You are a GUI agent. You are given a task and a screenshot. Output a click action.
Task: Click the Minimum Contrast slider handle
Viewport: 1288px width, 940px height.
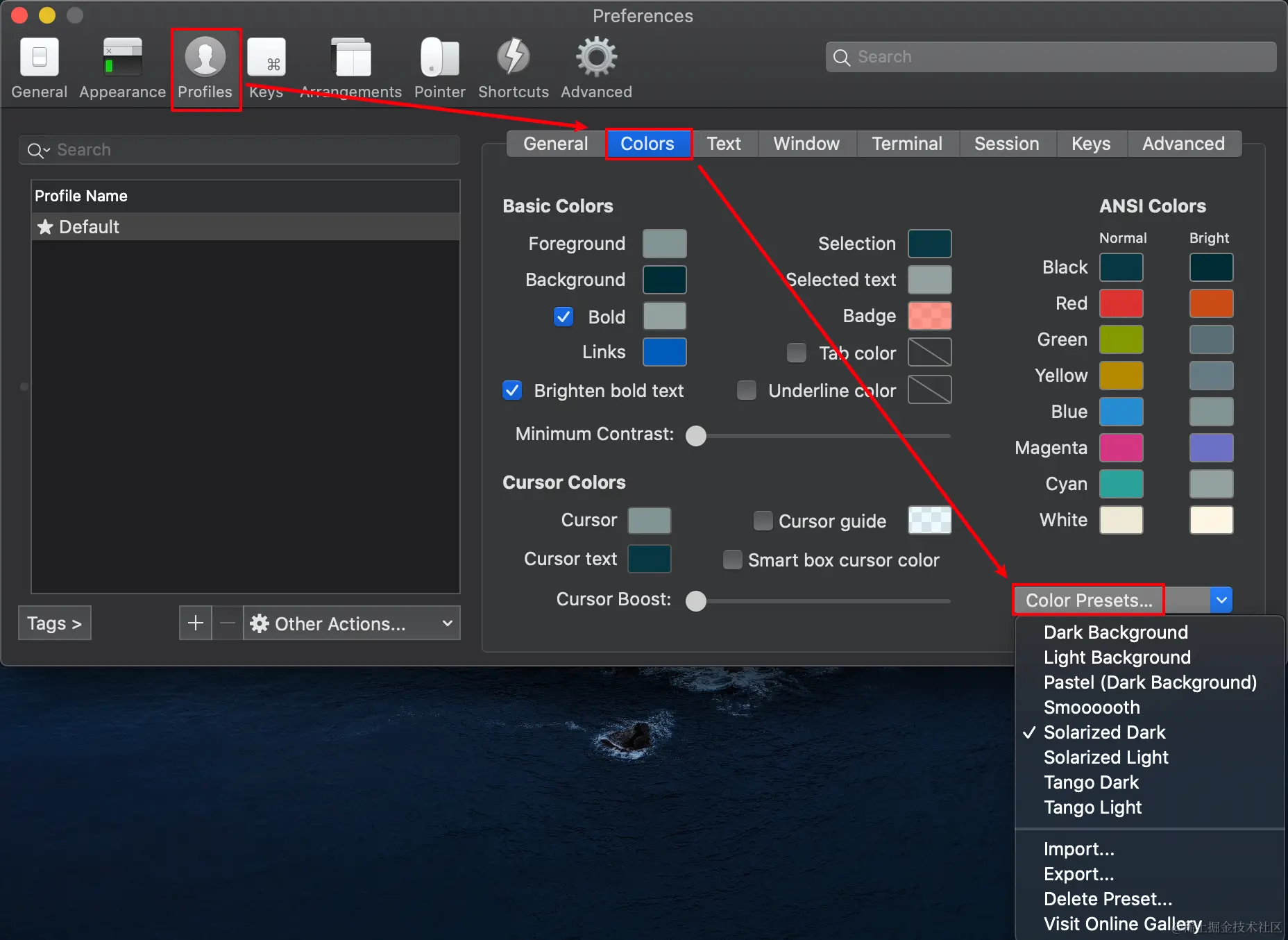pos(696,436)
